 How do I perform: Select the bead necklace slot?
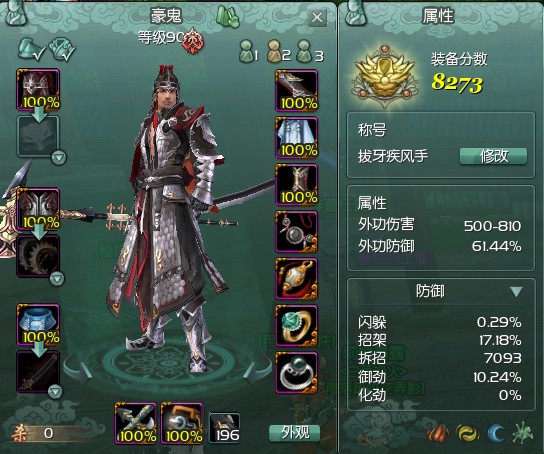(x=297, y=232)
